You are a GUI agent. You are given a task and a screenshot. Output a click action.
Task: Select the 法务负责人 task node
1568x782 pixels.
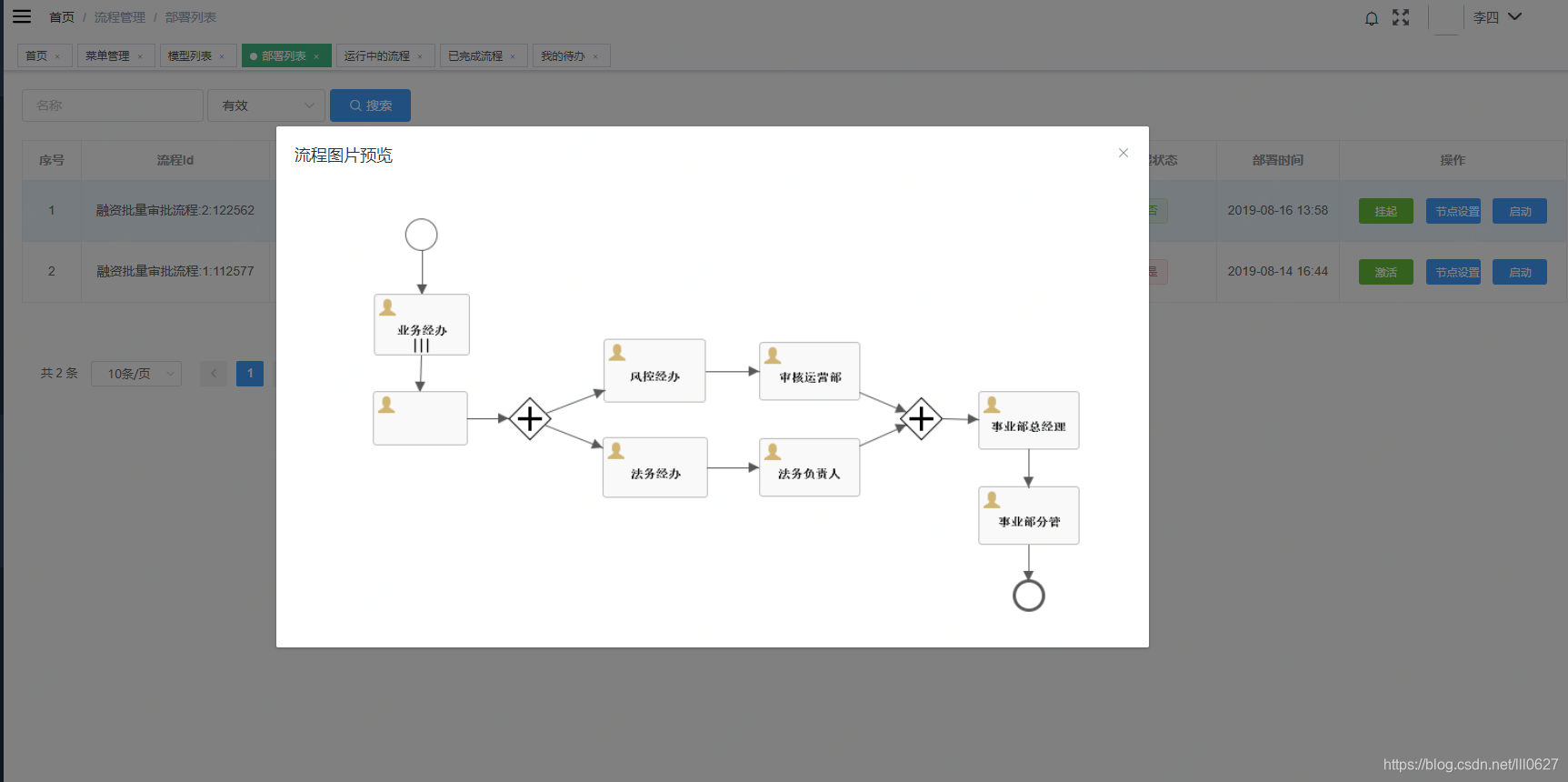810,467
